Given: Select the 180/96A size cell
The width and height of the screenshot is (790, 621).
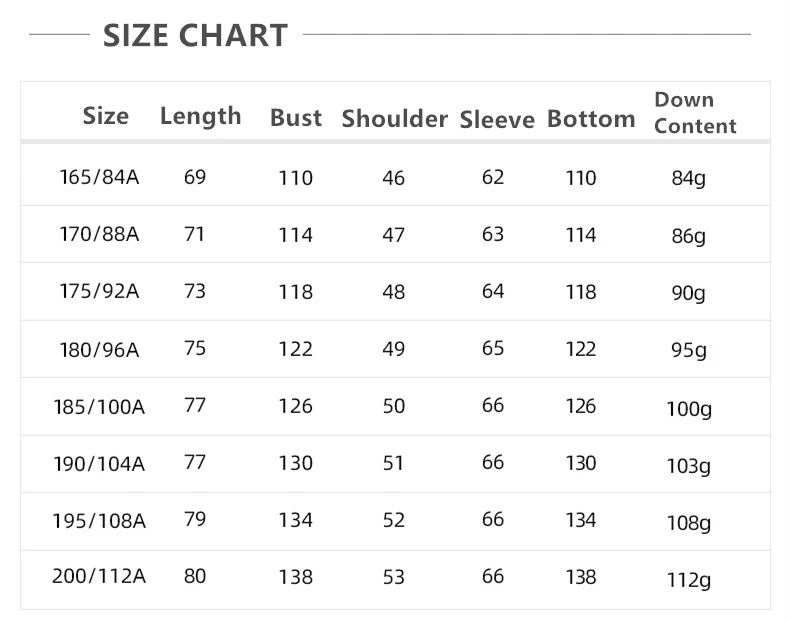Looking at the screenshot, I should coord(99,350).
